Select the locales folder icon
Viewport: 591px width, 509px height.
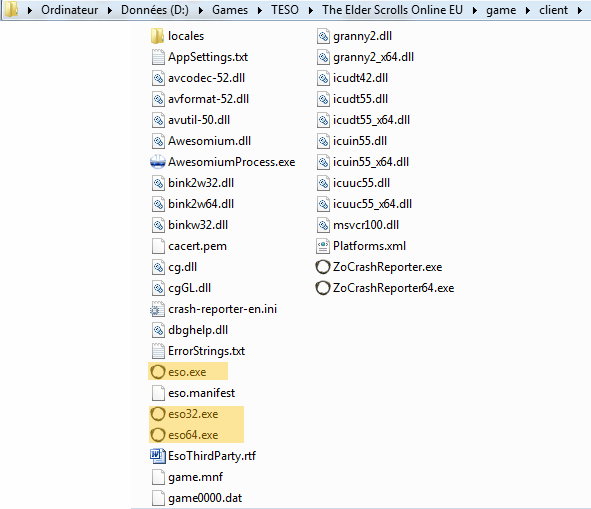[x=157, y=36]
